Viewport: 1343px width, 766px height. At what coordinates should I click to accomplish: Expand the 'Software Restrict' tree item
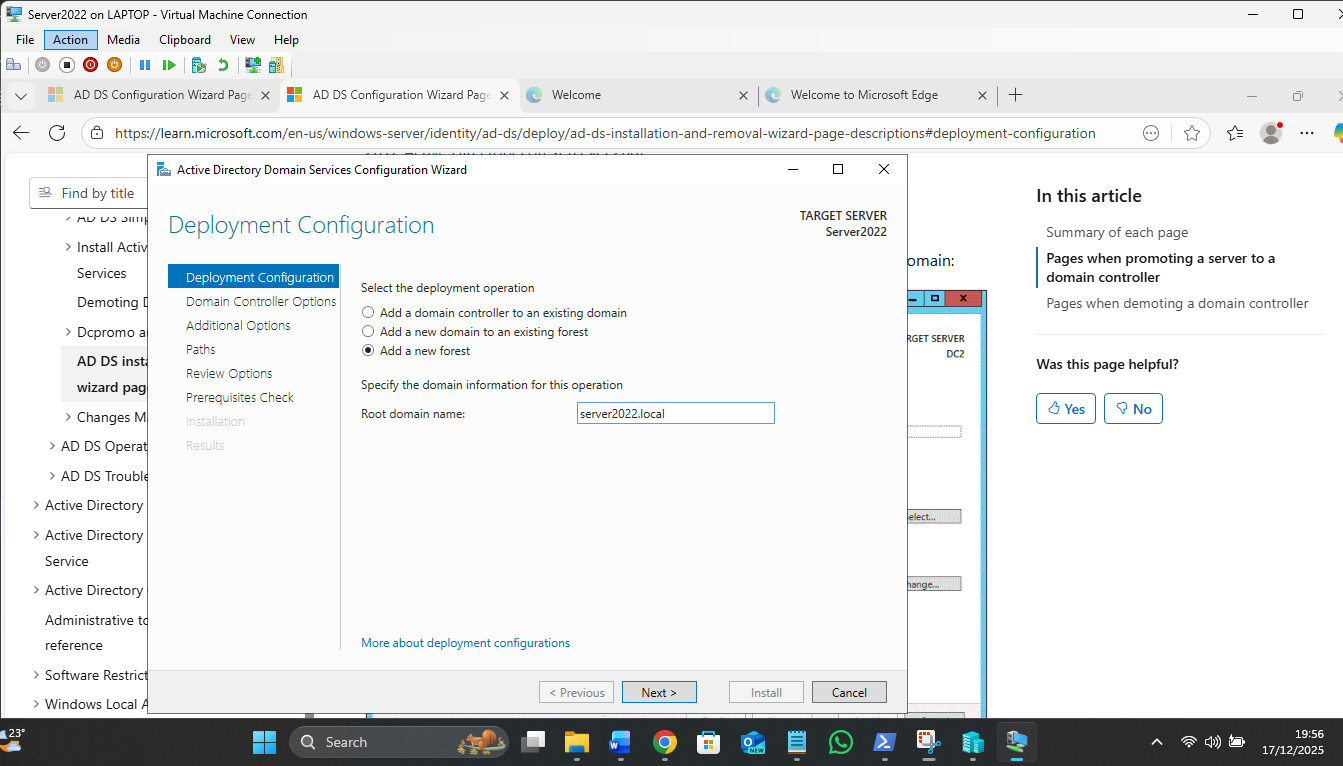point(37,675)
